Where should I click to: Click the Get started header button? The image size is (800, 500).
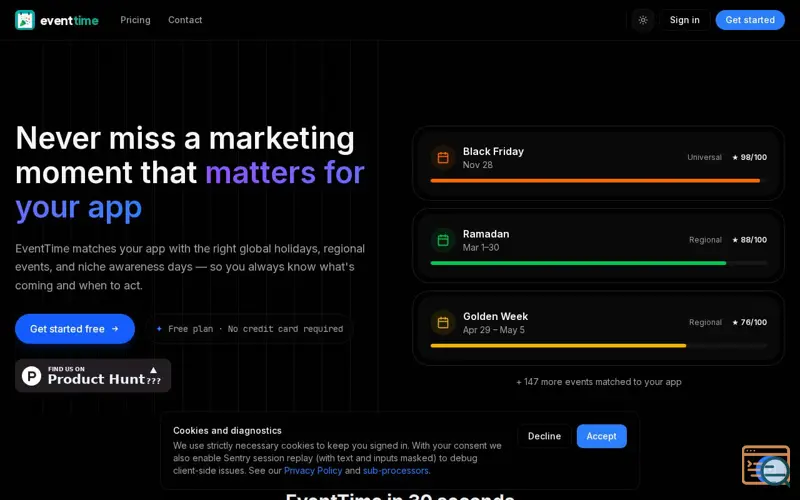click(750, 20)
